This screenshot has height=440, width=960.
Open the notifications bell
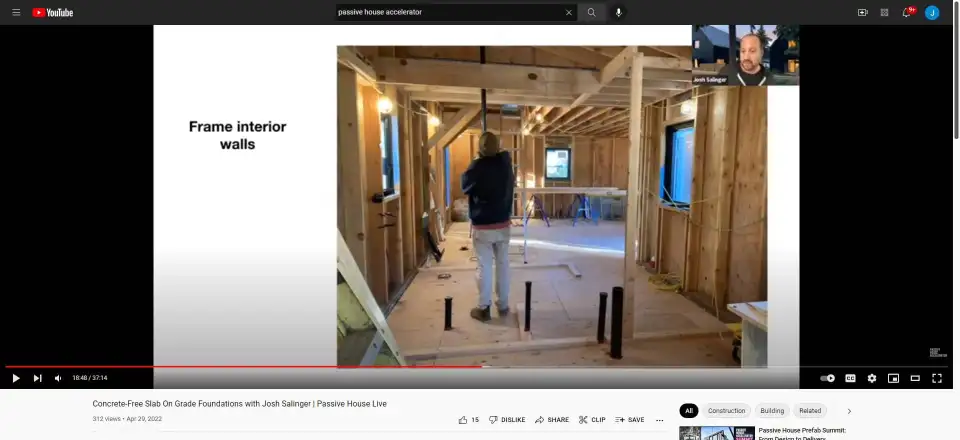[908, 12]
